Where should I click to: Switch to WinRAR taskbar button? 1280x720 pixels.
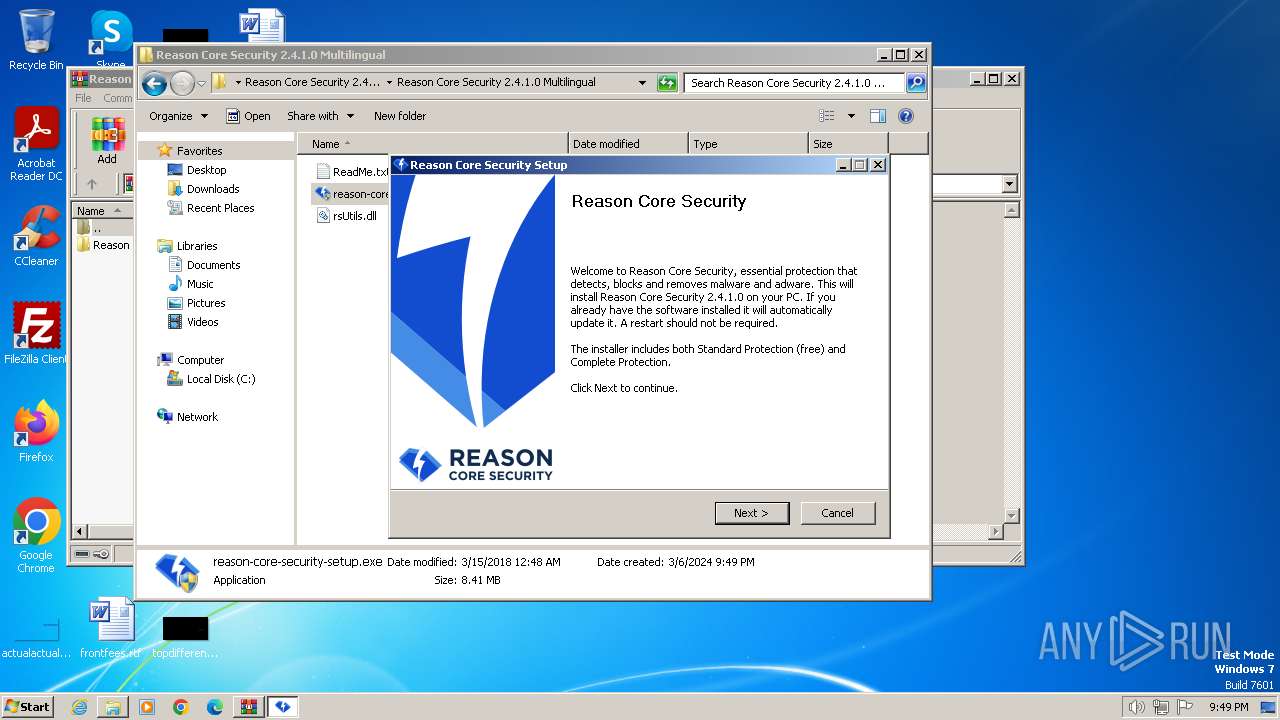tap(248, 707)
